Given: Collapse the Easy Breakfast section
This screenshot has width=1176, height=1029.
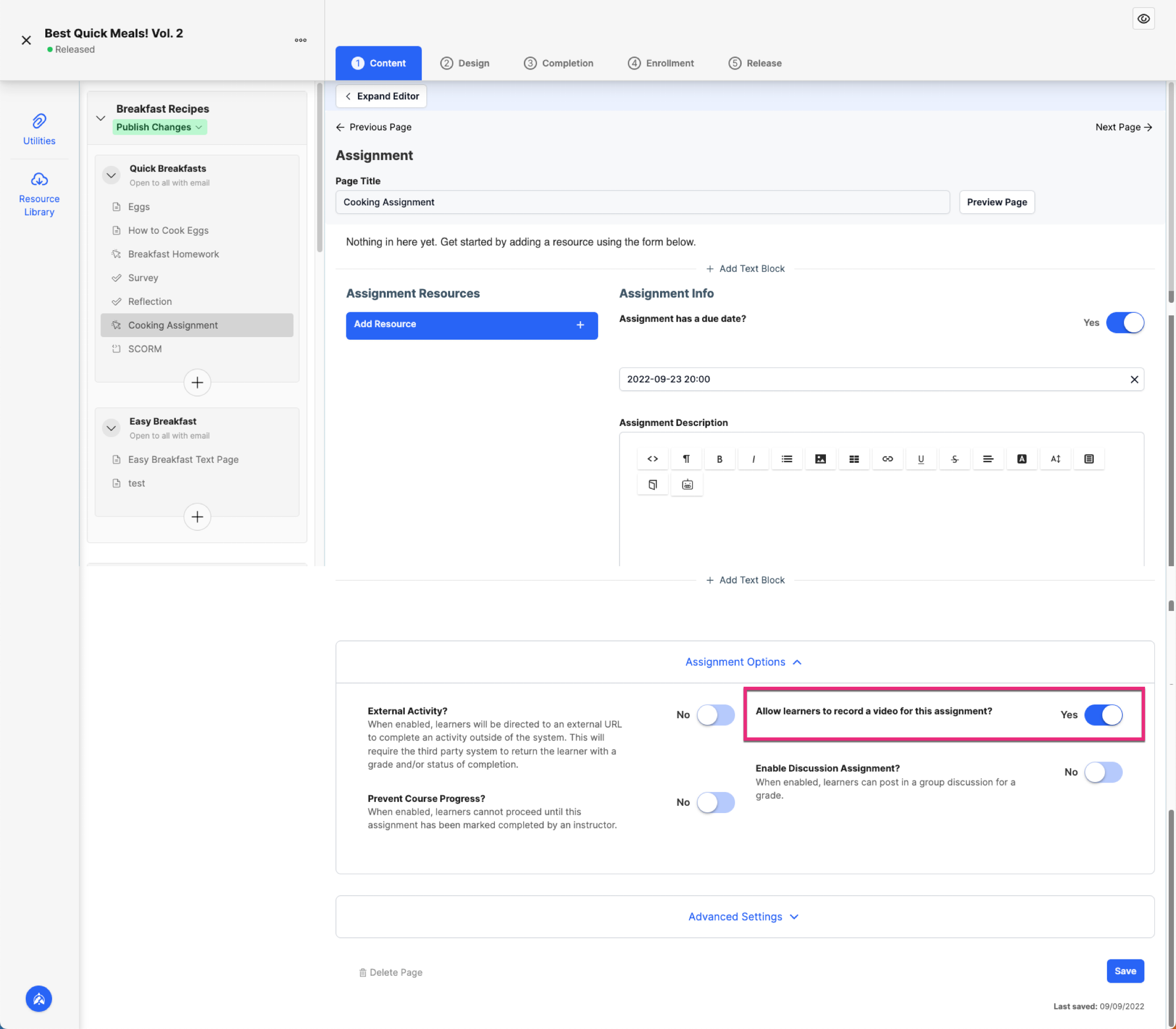Looking at the screenshot, I should click(112, 428).
